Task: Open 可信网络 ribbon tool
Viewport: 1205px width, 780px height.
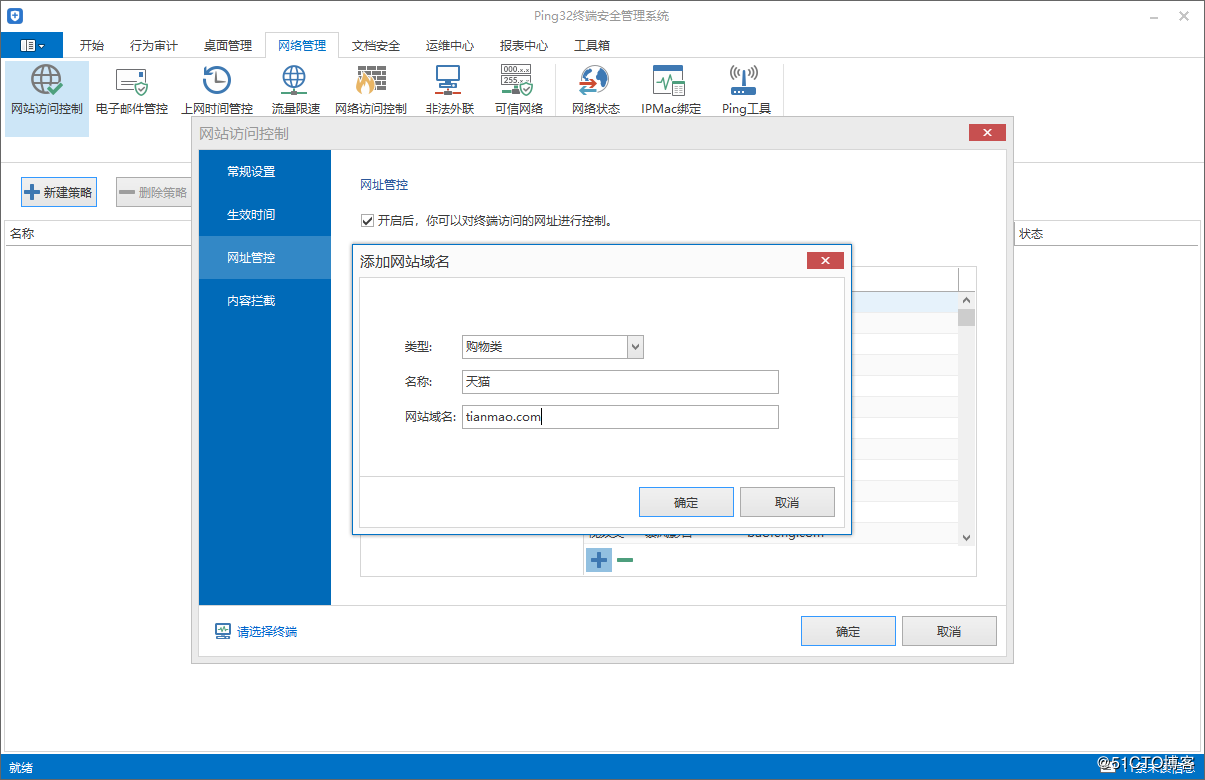Action: pos(518,91)
